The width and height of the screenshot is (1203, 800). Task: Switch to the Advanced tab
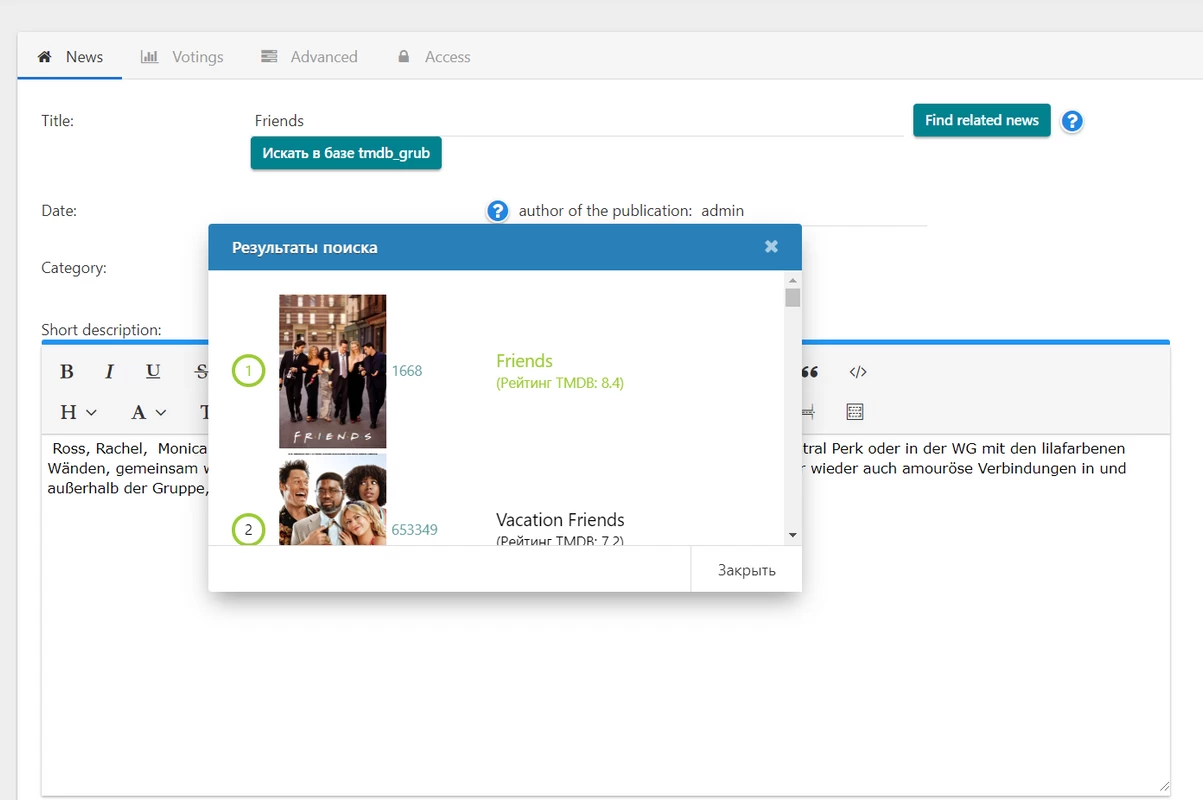click(309, 57)
